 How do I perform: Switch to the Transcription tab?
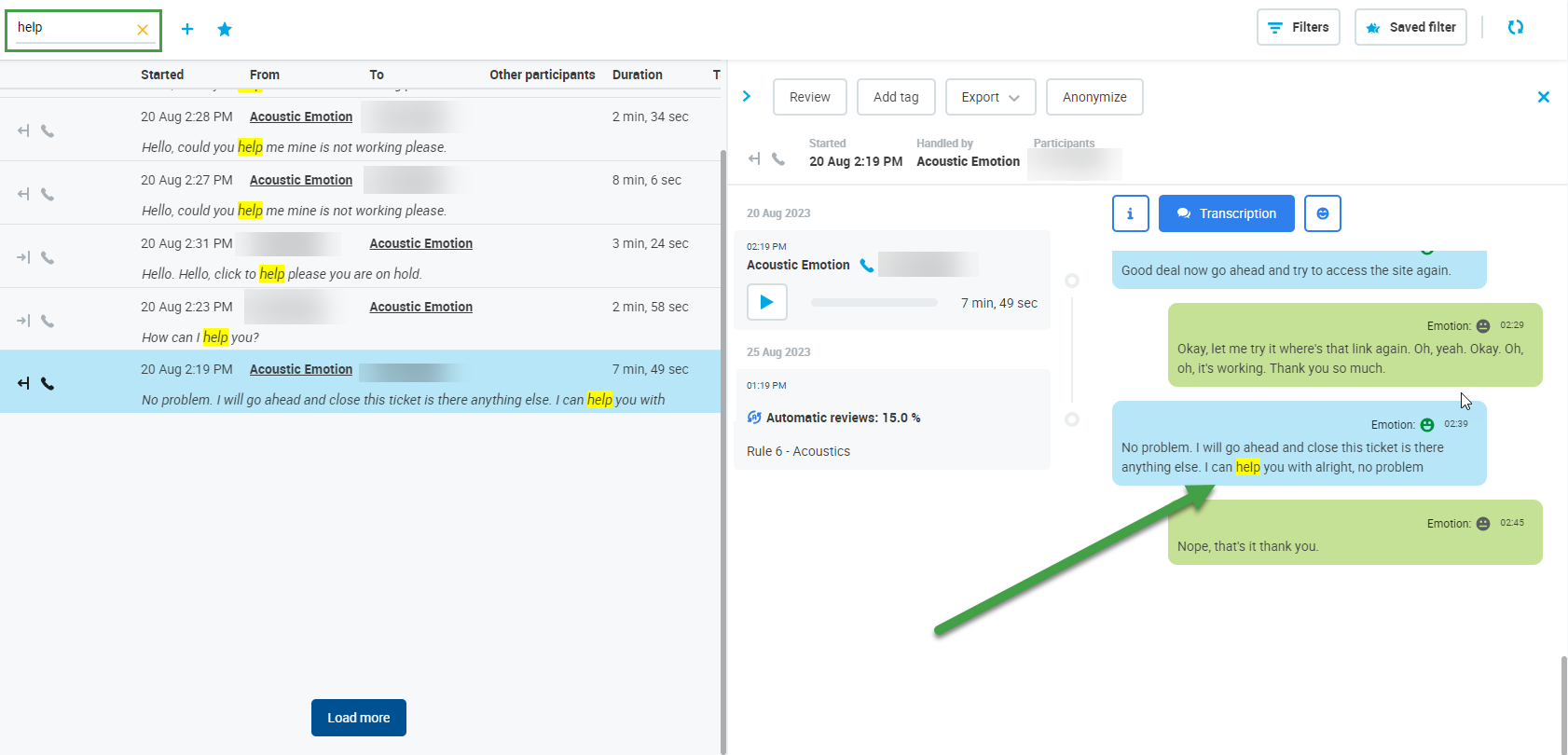tap(1226, 213)
